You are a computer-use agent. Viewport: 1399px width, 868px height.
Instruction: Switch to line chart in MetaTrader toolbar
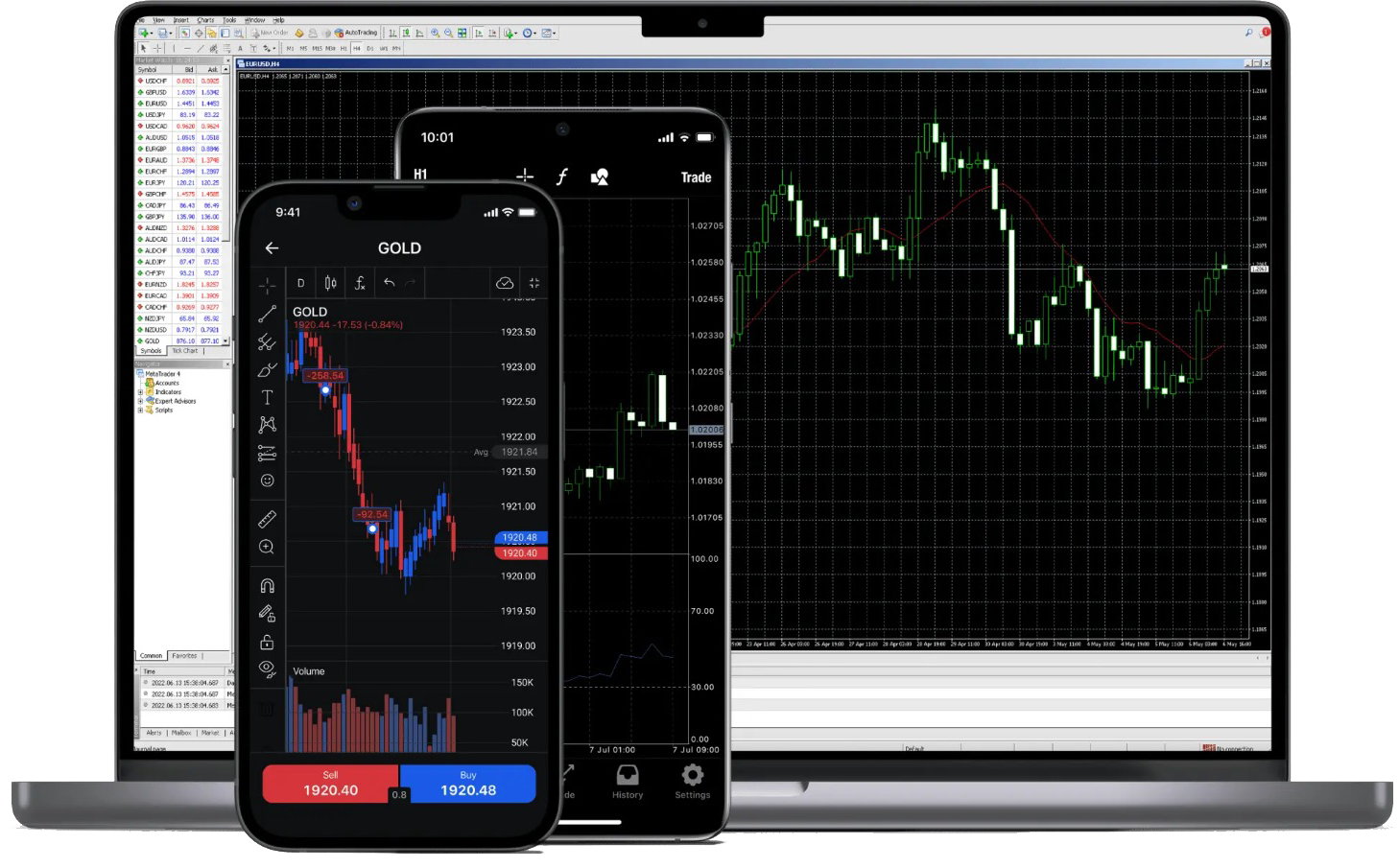coord(419,33)
